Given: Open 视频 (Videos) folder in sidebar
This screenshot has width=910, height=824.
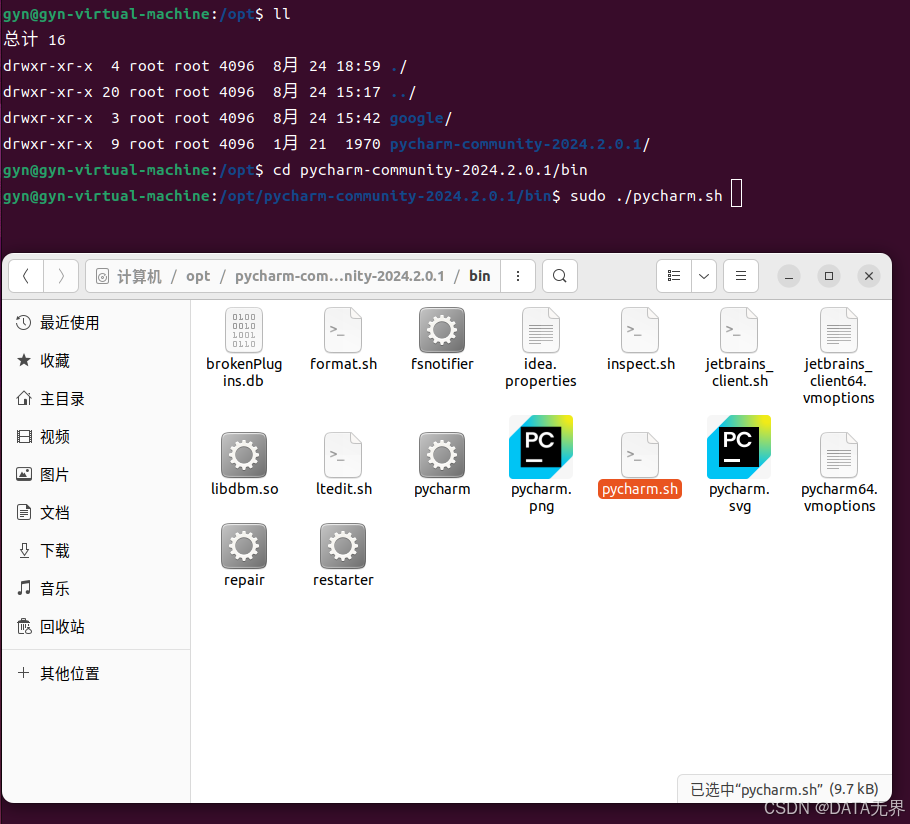Looking at the screenshot, I should 96,437.
